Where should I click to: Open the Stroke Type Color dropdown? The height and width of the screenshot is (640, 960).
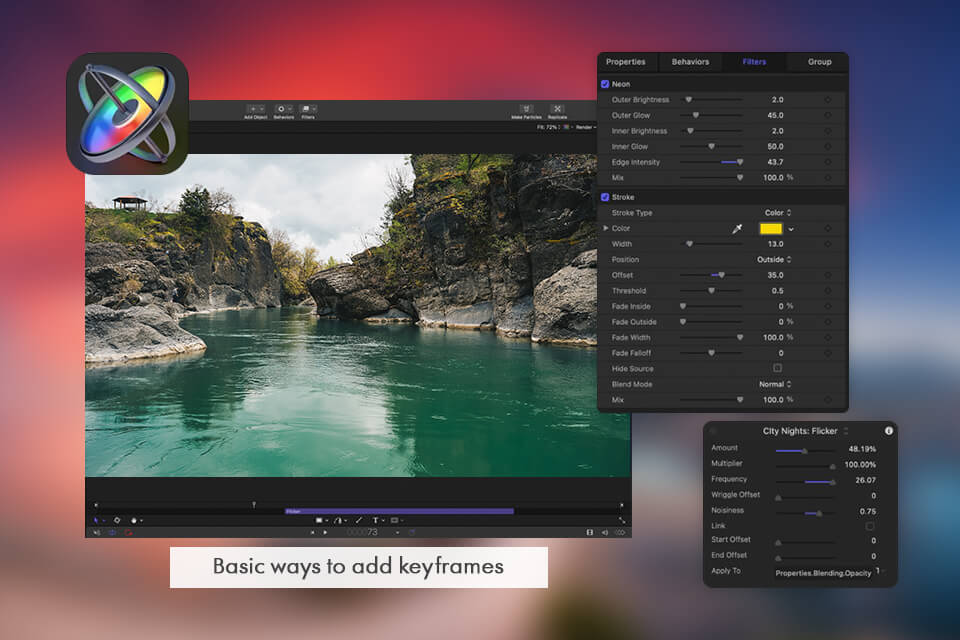(778, 213)
